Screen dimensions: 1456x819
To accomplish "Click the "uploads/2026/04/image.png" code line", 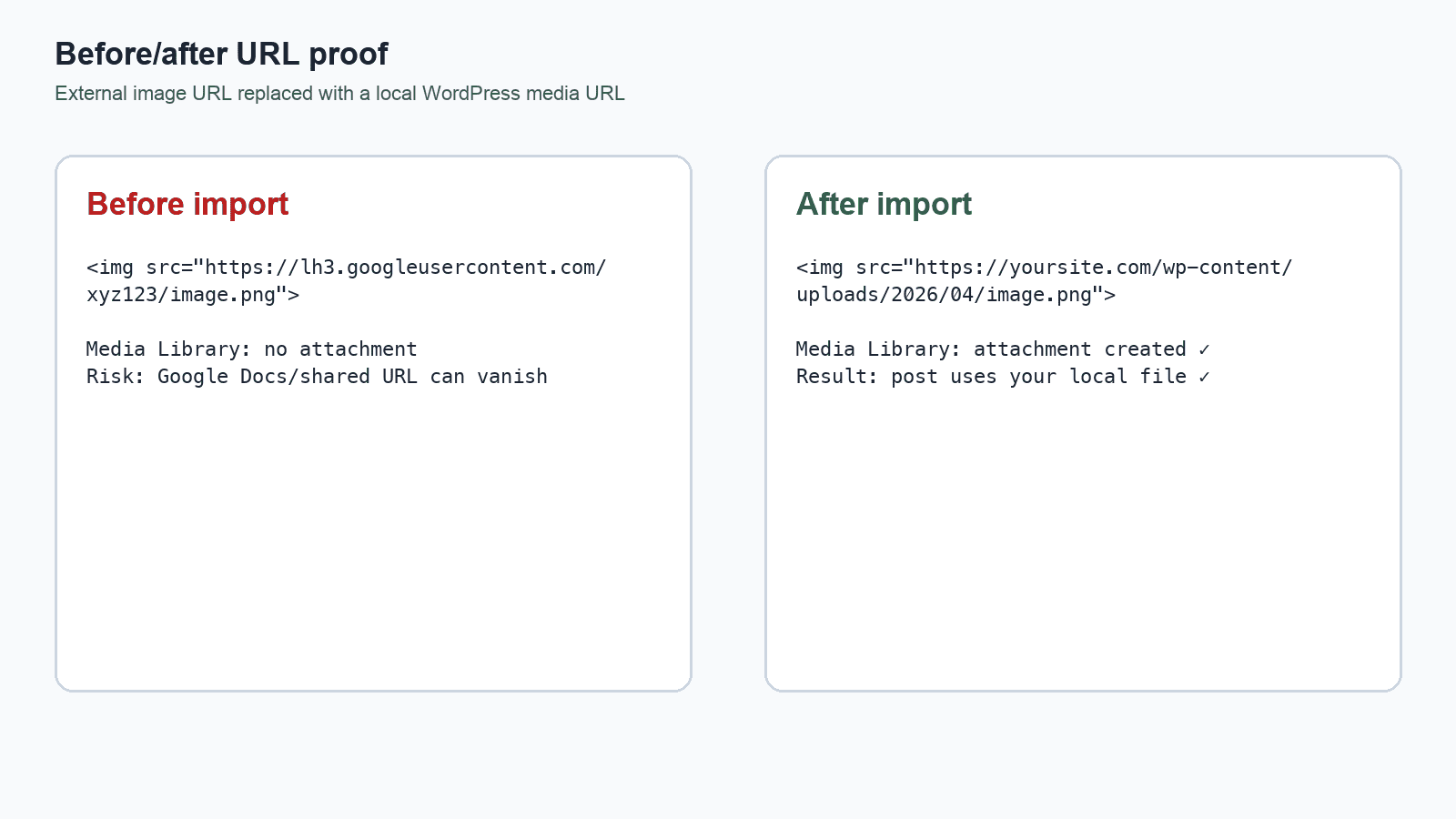I will click(x=955, y=295).
